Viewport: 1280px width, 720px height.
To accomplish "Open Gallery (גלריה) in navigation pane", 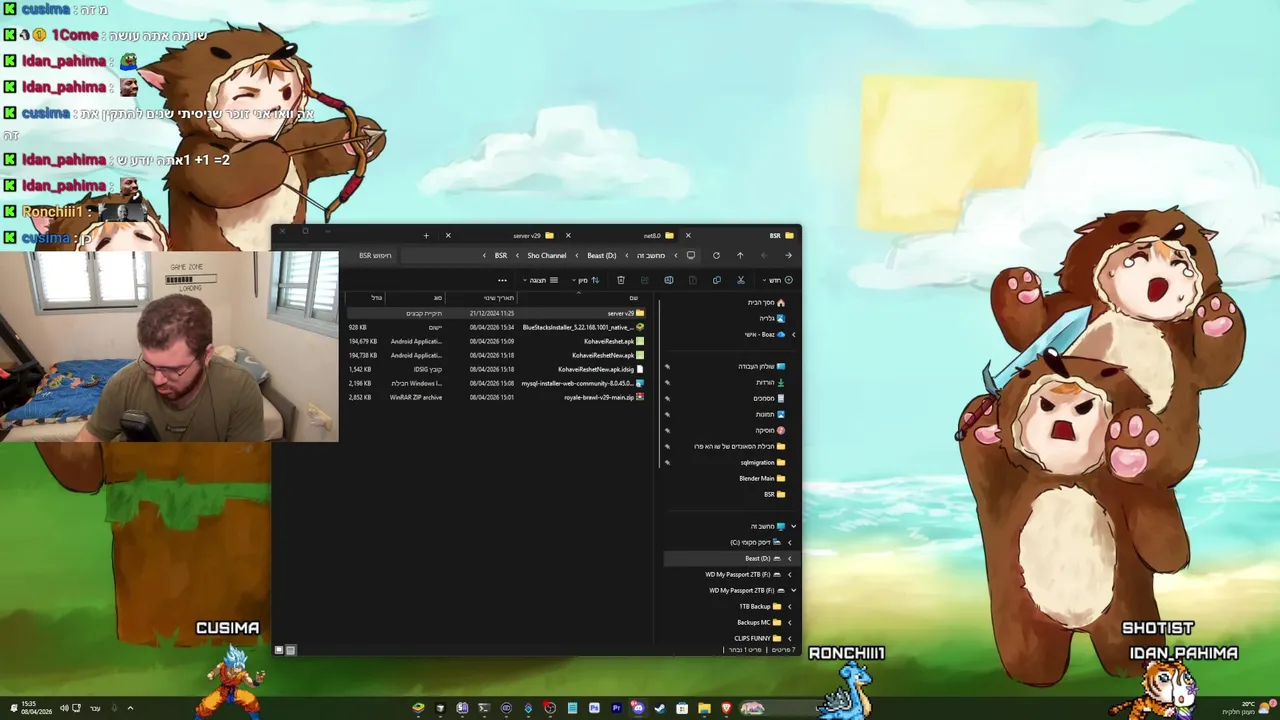I will pos(772,318).
